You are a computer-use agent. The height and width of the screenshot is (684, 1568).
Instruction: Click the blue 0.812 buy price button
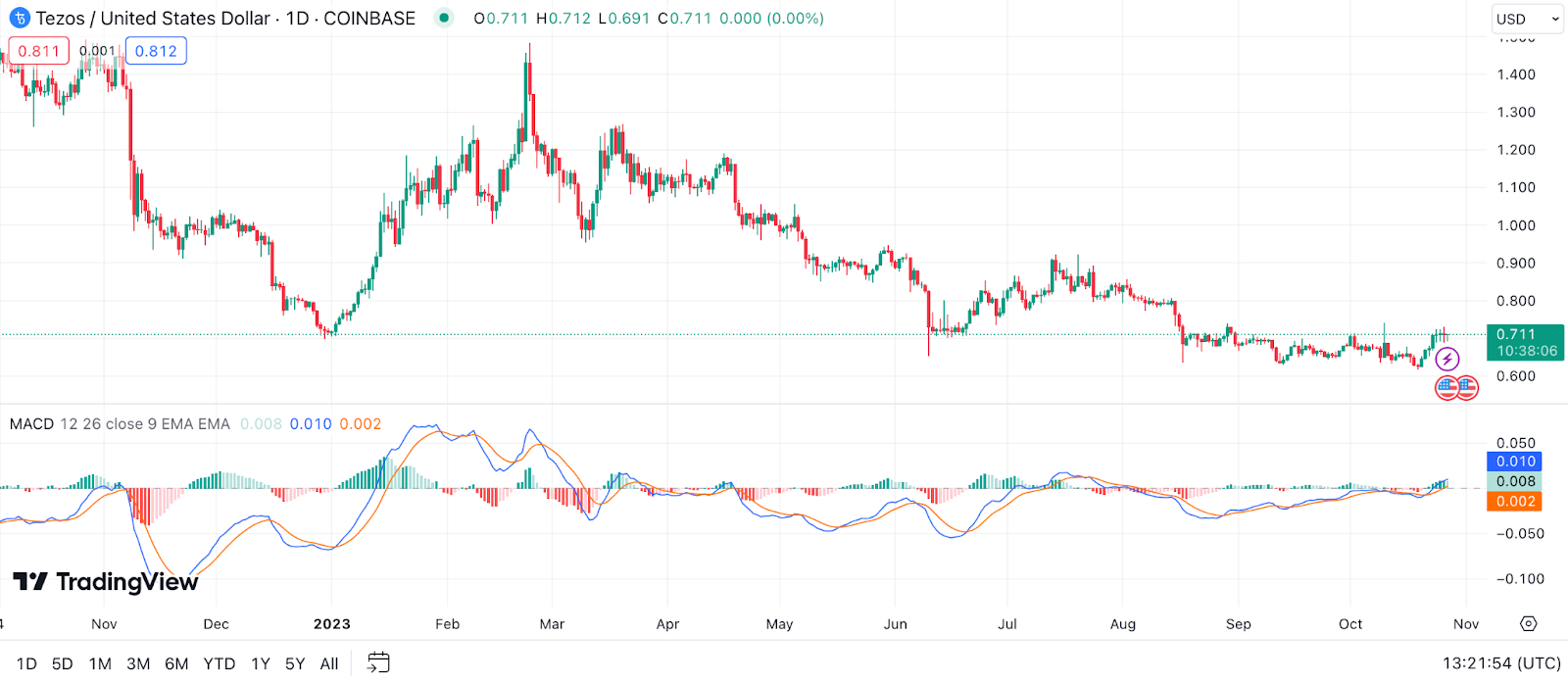[x=156, y=51]
